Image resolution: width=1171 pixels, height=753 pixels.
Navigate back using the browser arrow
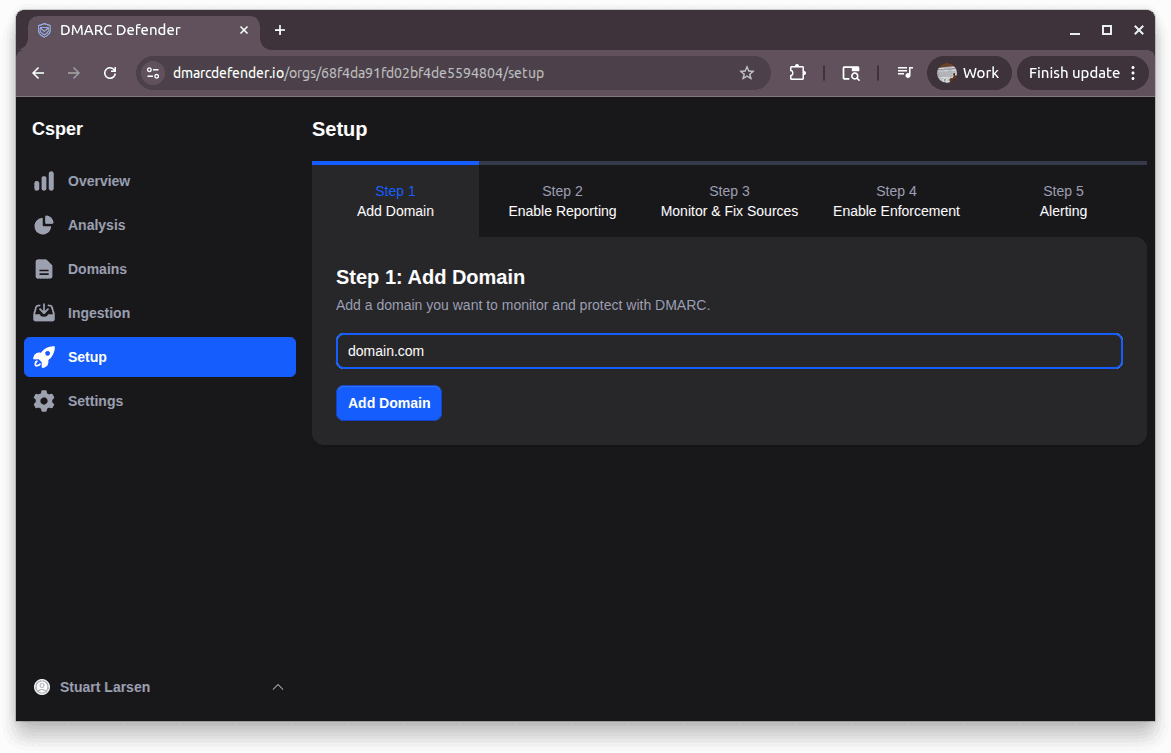[x=37, y=72]
